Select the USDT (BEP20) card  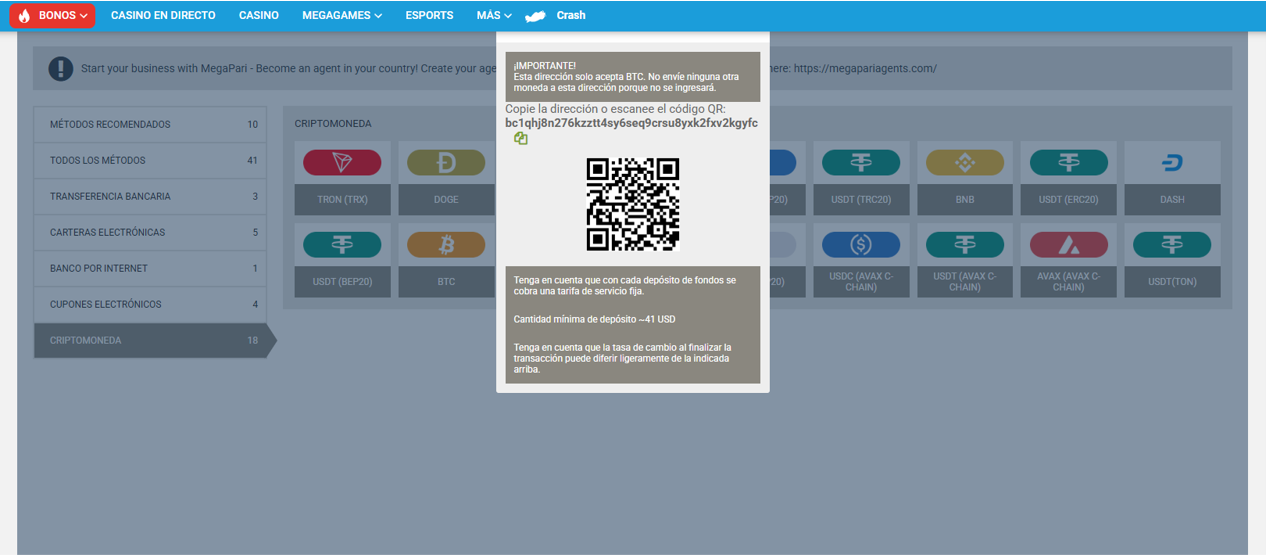(343, 260)
